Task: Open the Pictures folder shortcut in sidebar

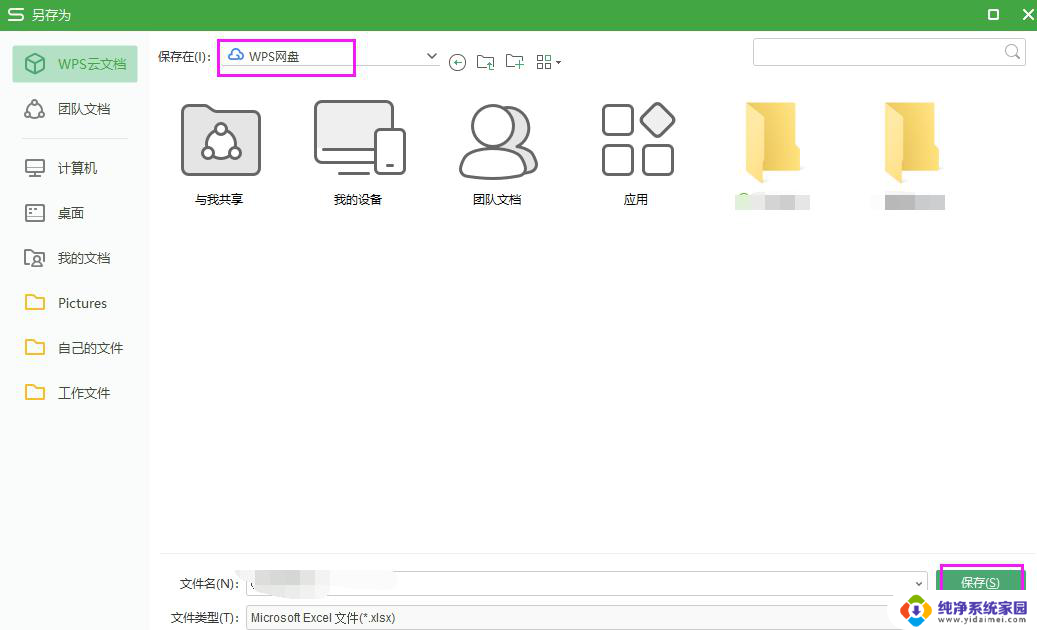Action: click(x=75, y=303)
